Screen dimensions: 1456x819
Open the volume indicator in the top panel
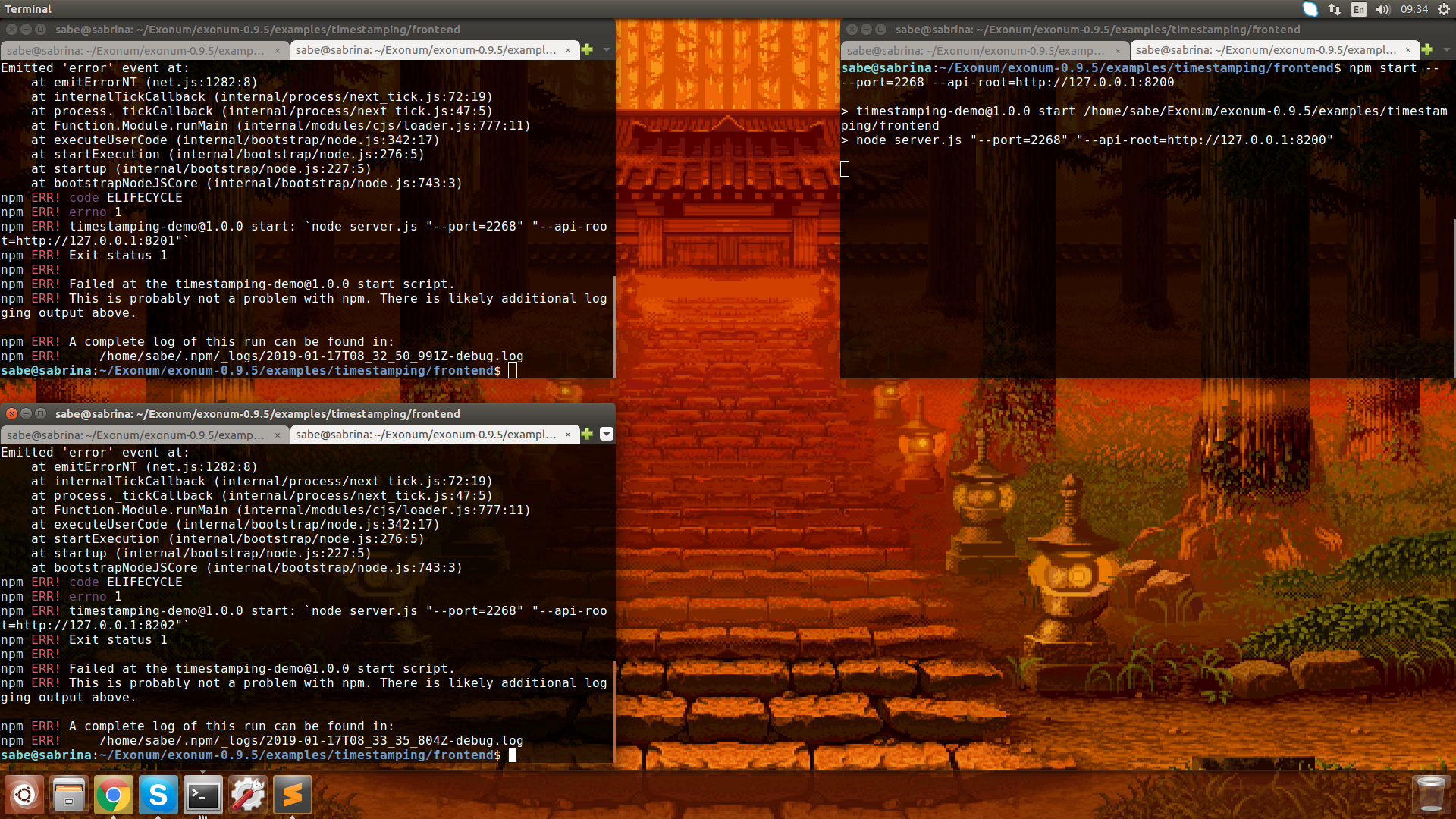click(x=1382, y=9)
